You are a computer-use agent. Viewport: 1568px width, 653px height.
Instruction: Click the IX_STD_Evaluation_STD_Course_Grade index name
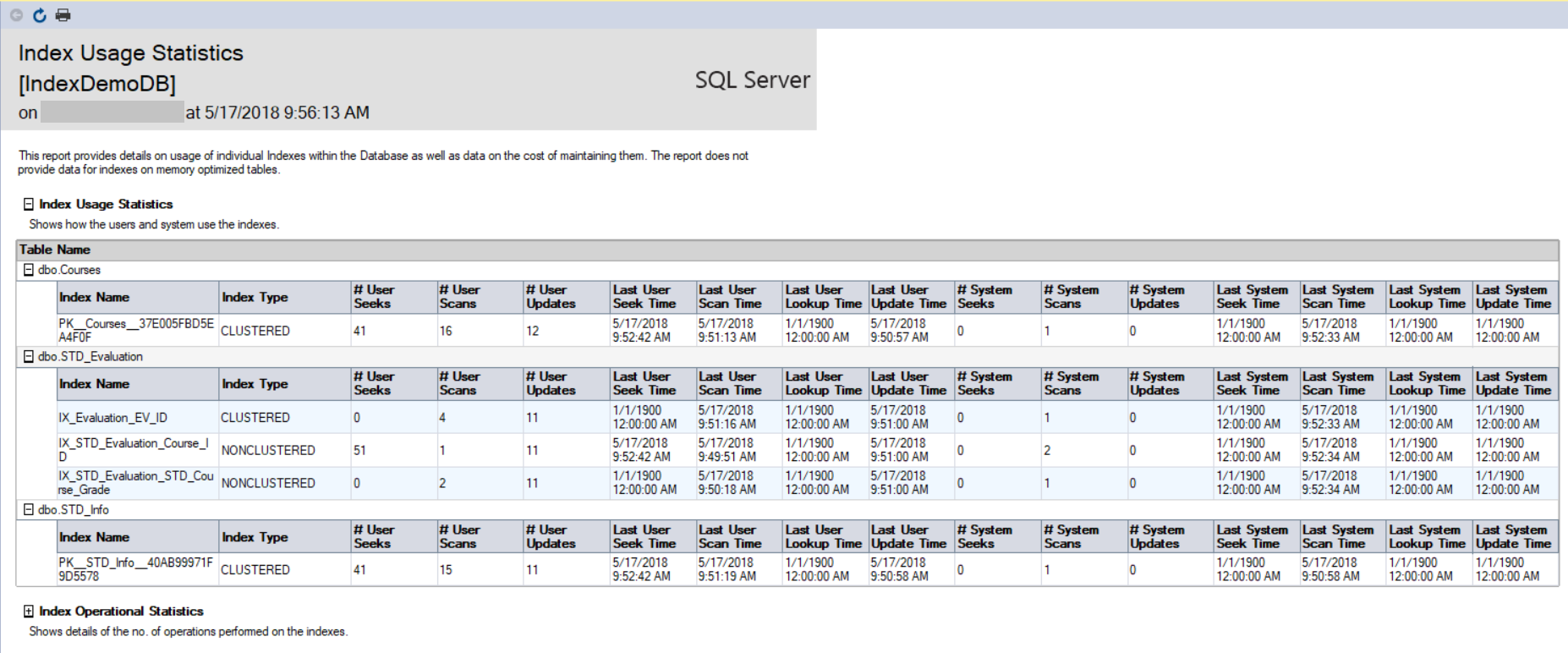point(135,483)
